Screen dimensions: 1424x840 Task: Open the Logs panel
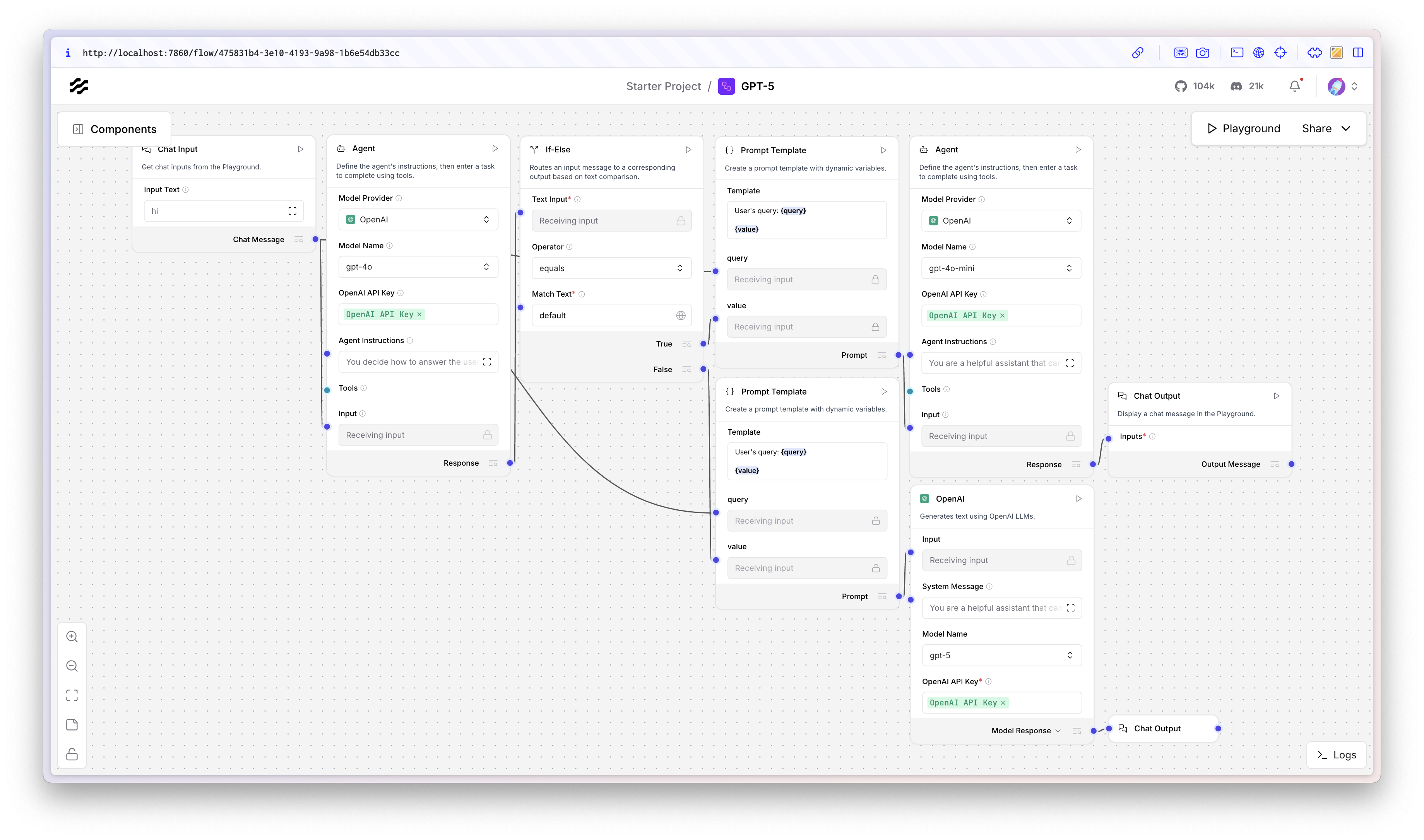click(1337, 755)
